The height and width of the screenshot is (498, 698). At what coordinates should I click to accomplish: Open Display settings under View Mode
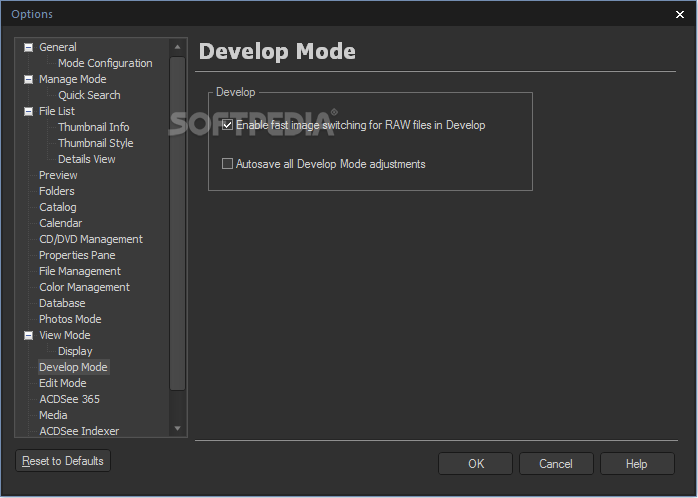point(75,351)
